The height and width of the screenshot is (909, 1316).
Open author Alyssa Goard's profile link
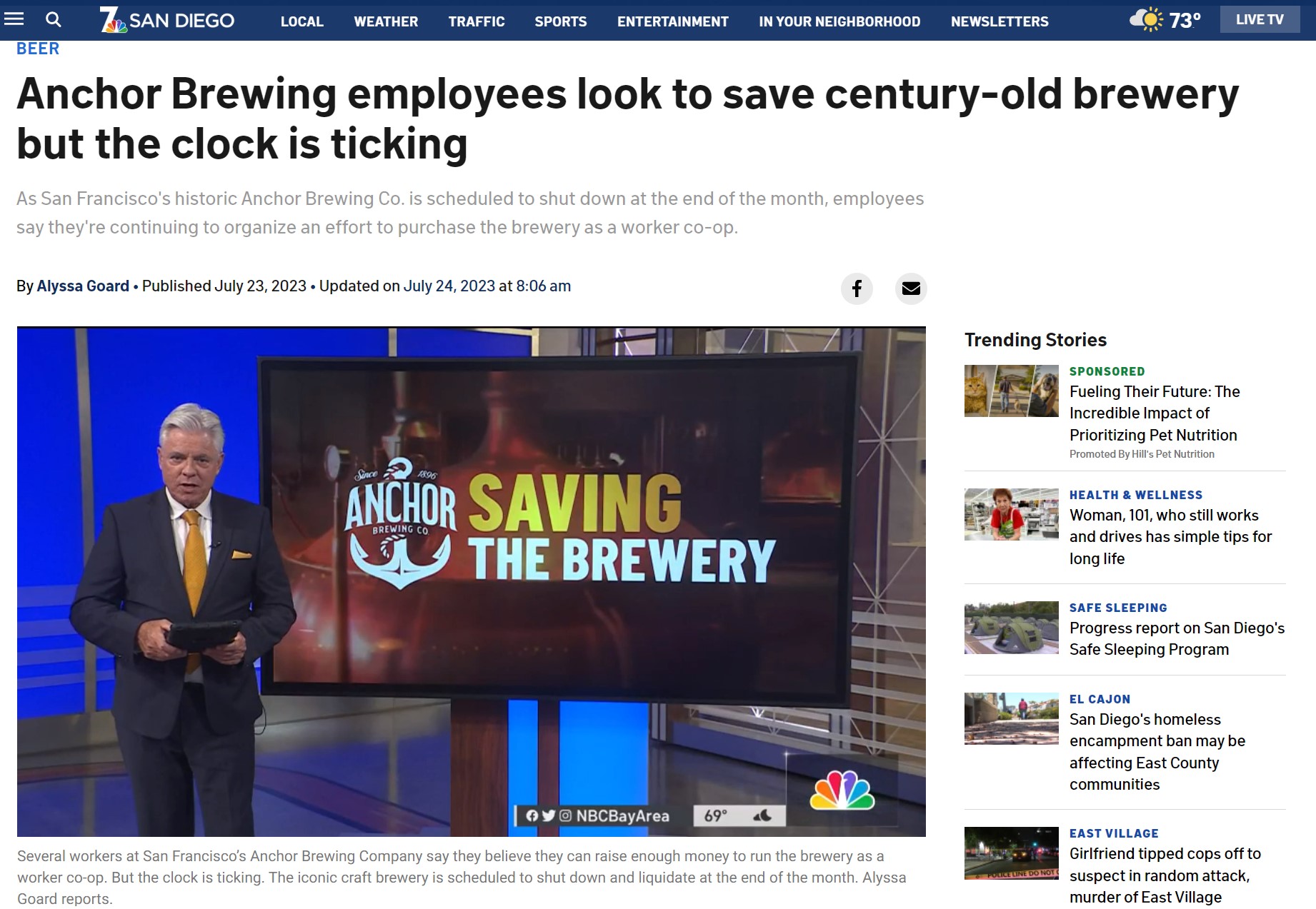(83, 286)
